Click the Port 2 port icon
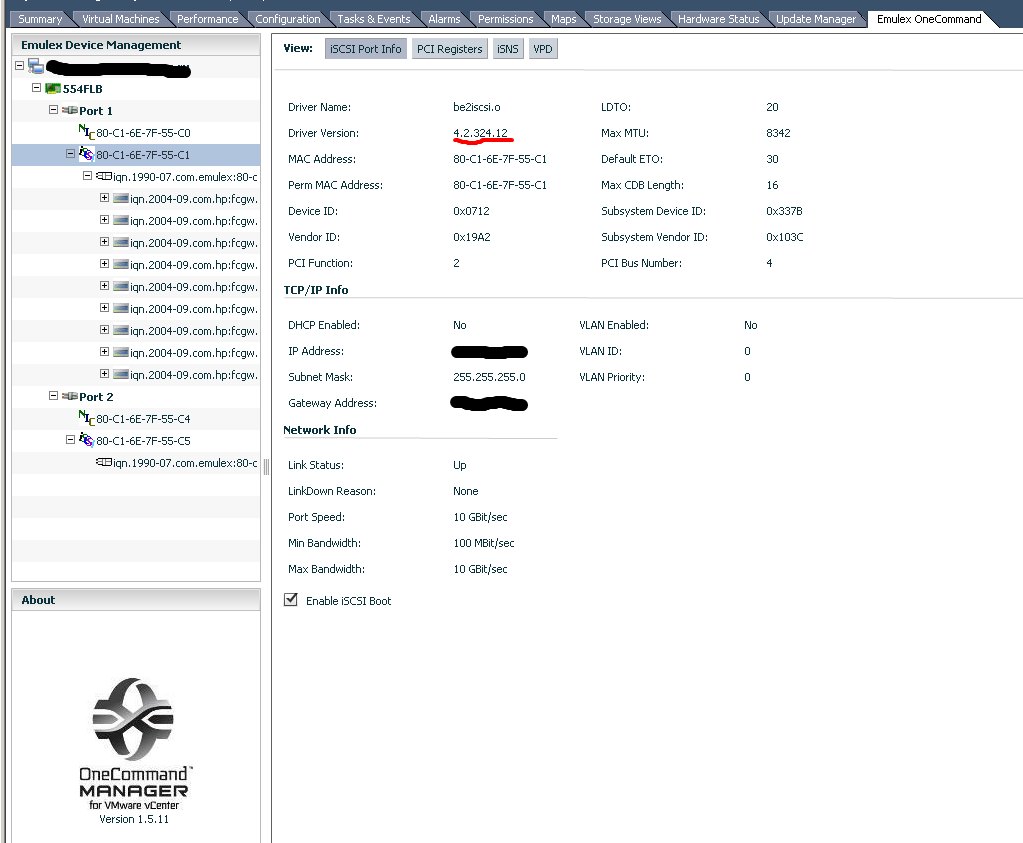Image resolution: width=1023 pixels, height=843 pixels. point(72,396)
